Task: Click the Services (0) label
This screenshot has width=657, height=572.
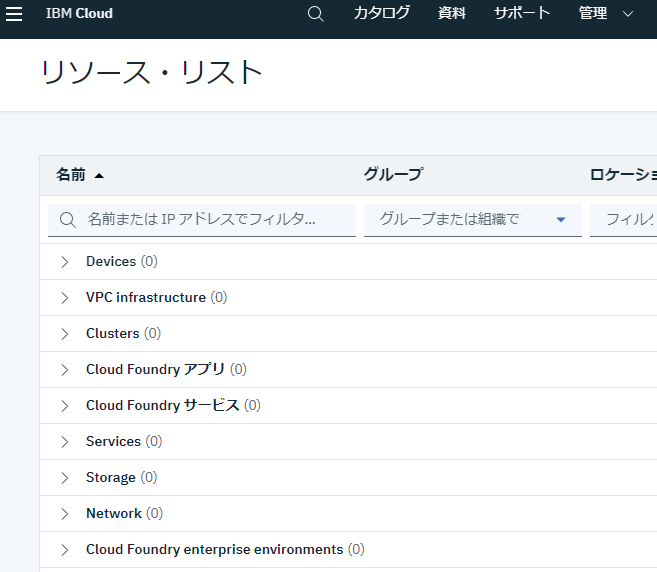Action: [x=124, y=442]
